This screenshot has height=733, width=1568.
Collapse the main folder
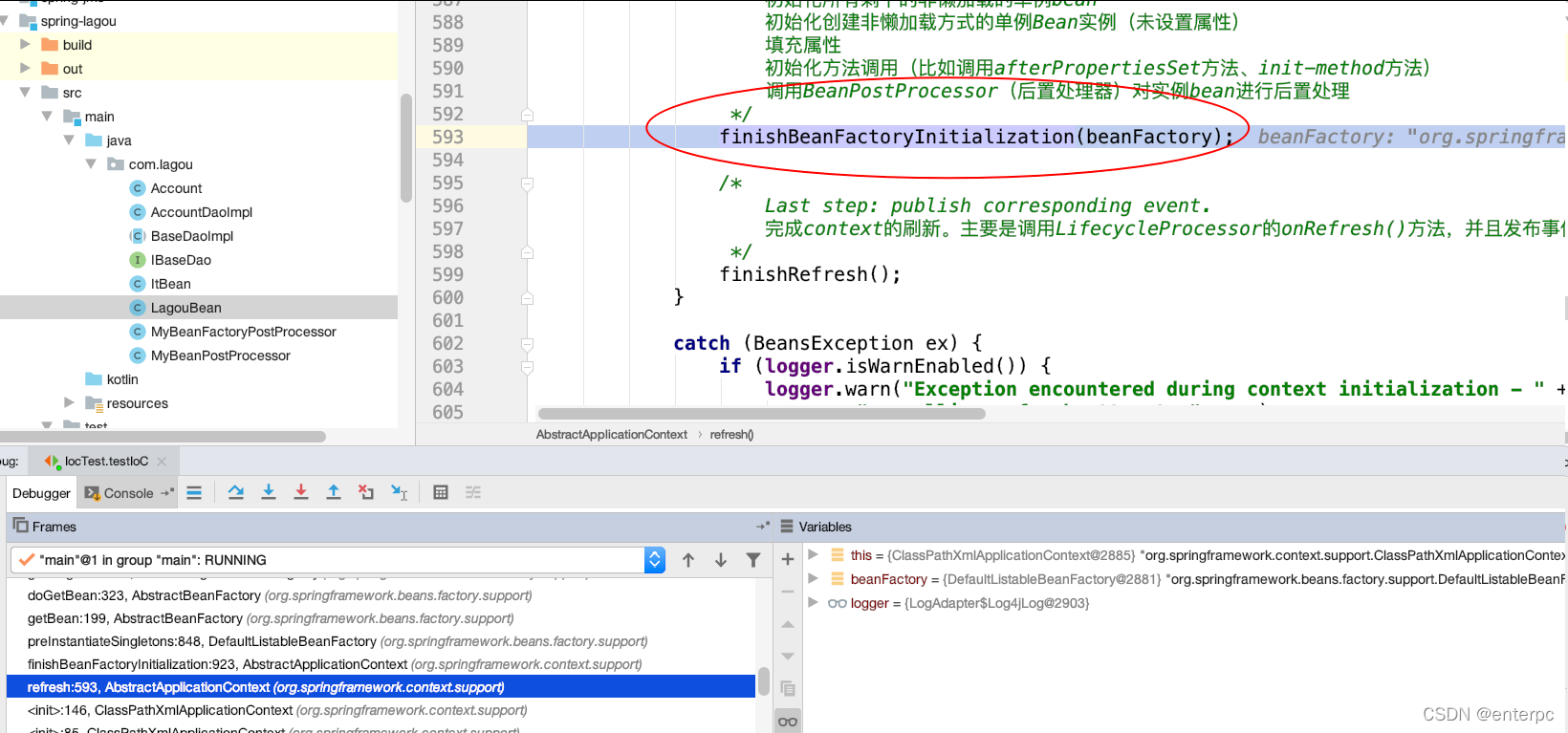pos(47,116)
